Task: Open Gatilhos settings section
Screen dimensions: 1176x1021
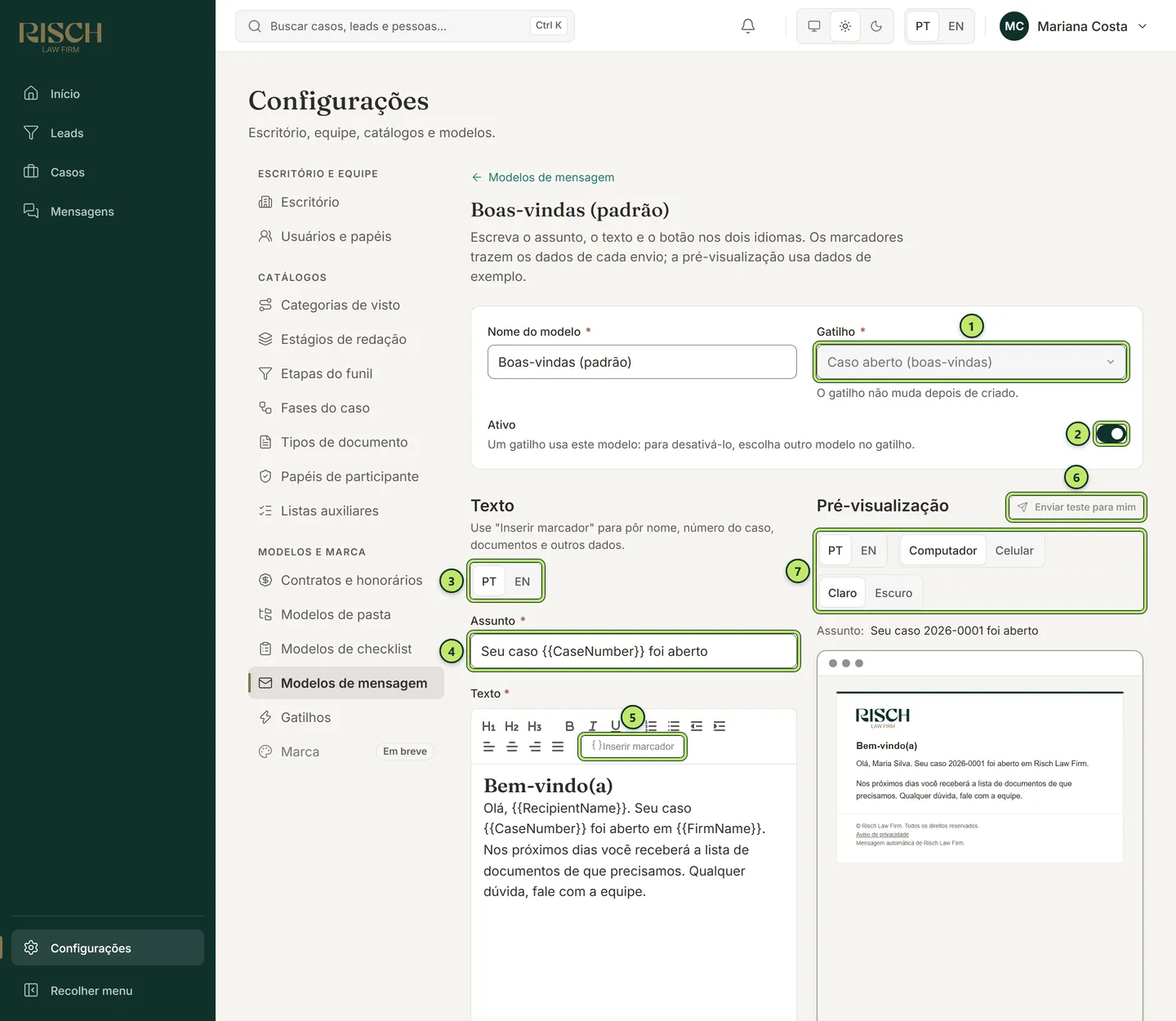Action: tap(346, 717)
